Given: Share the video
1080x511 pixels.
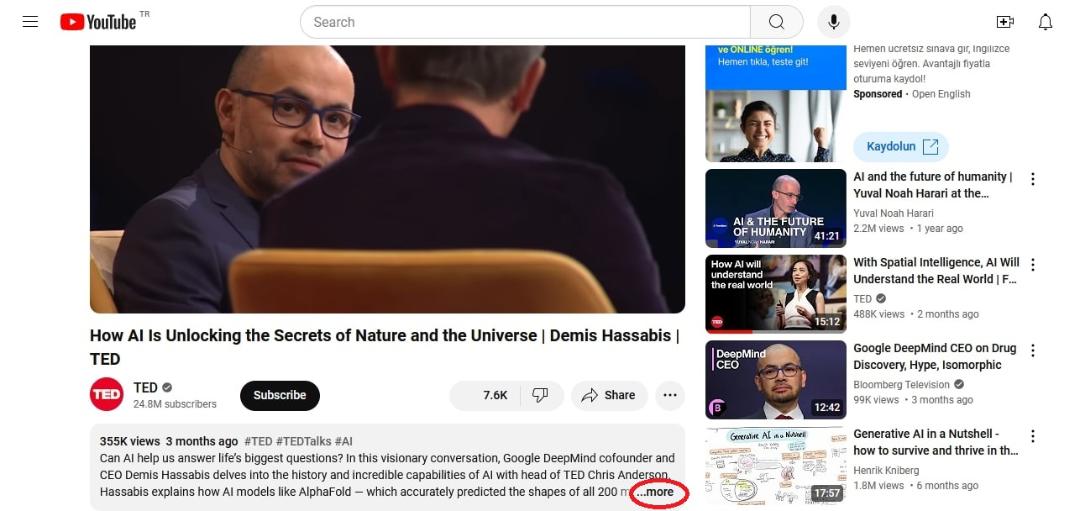Looking at the screenshot, I should (x=610, y=395).
